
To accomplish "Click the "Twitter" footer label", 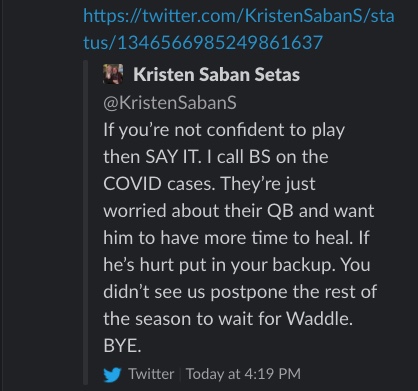I will click(151, 374).
